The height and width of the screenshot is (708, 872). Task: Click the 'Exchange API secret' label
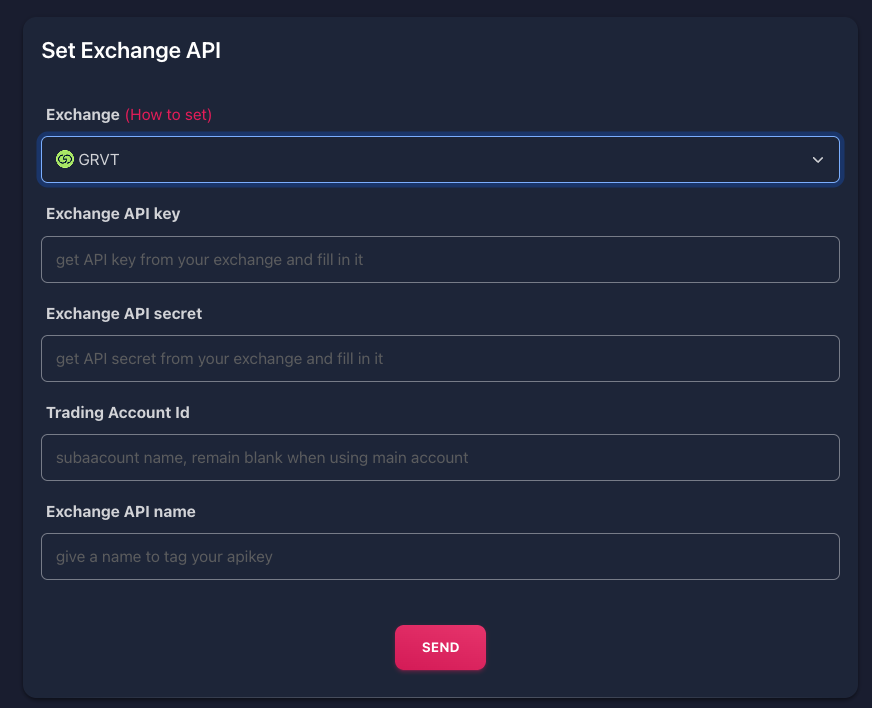click(x=124, y=313)
